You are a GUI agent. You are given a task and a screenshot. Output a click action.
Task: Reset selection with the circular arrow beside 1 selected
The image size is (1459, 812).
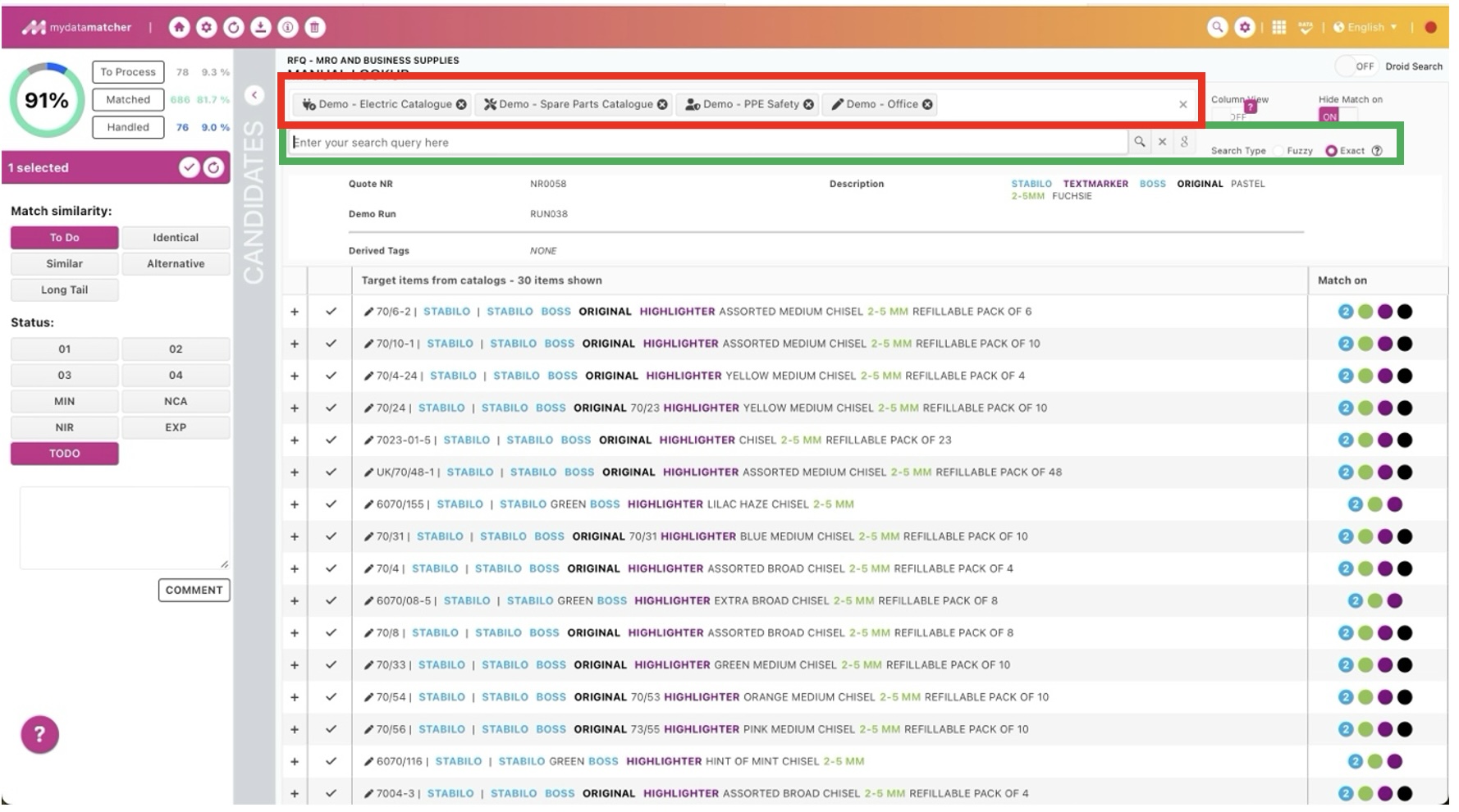[213, 167]
